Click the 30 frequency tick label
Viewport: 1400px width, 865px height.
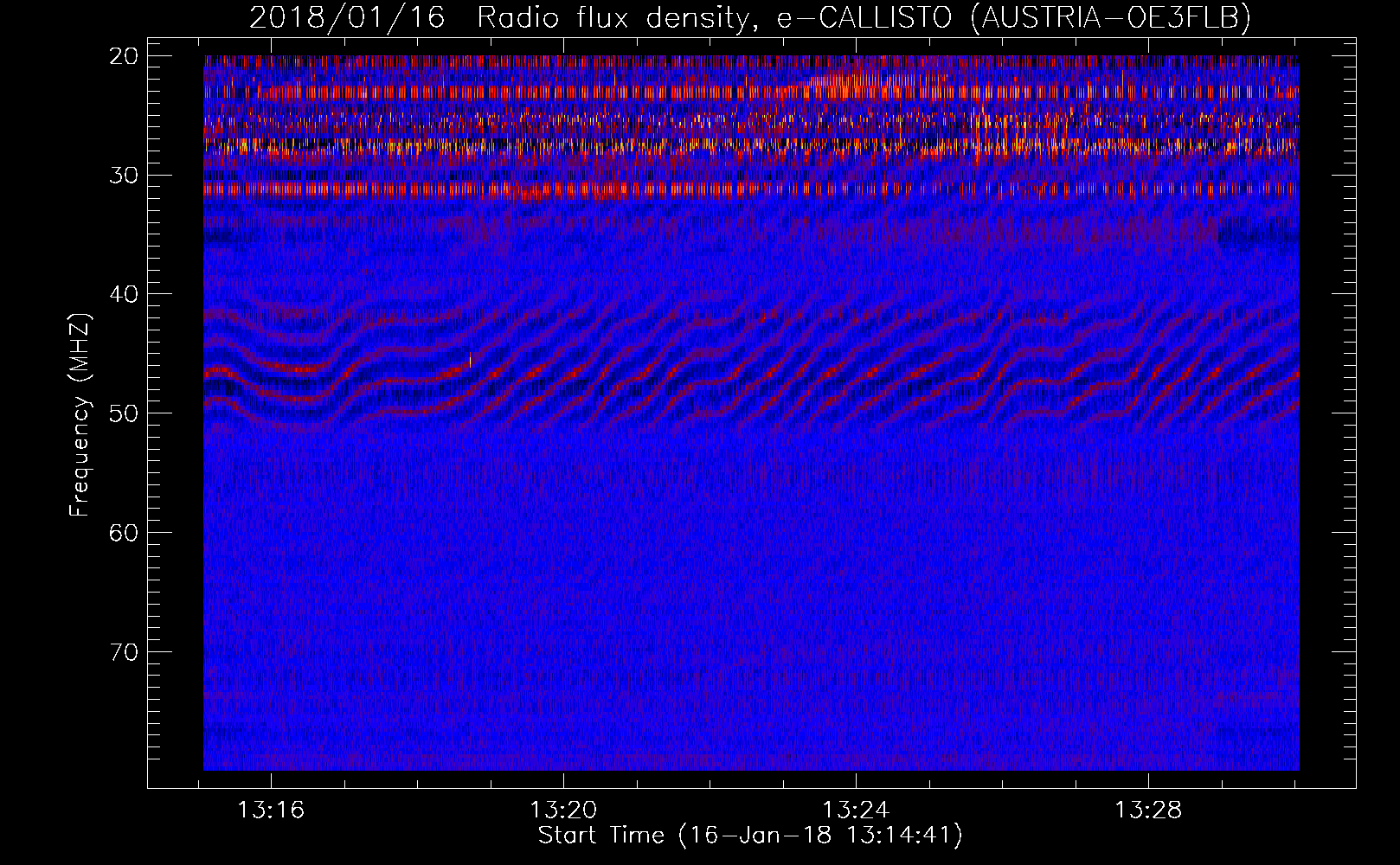coord(125,175)
